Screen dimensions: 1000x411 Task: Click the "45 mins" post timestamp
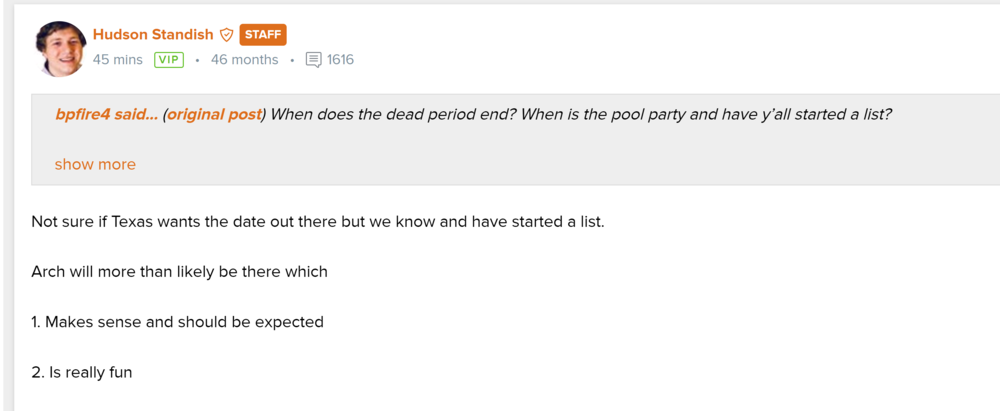118,60
